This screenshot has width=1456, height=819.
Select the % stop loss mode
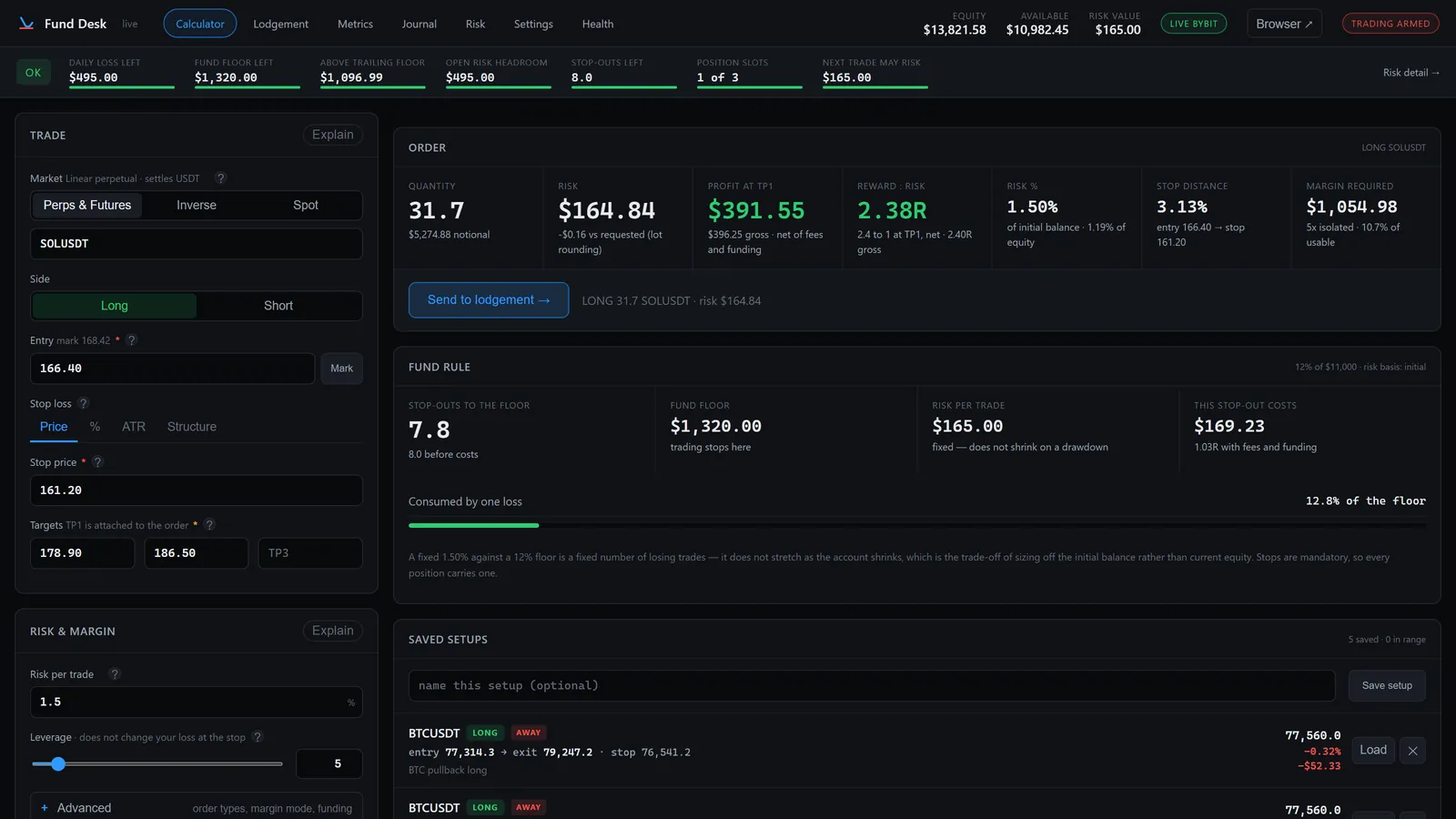coord(95,427)
